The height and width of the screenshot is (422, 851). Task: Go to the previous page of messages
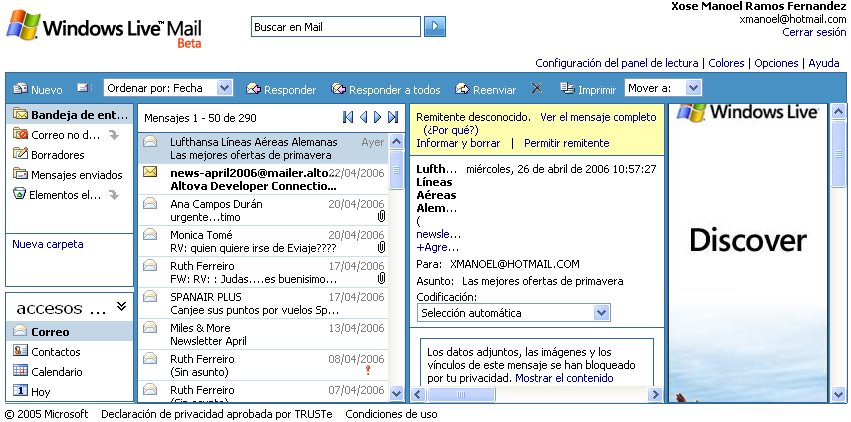tap(363, 117)
